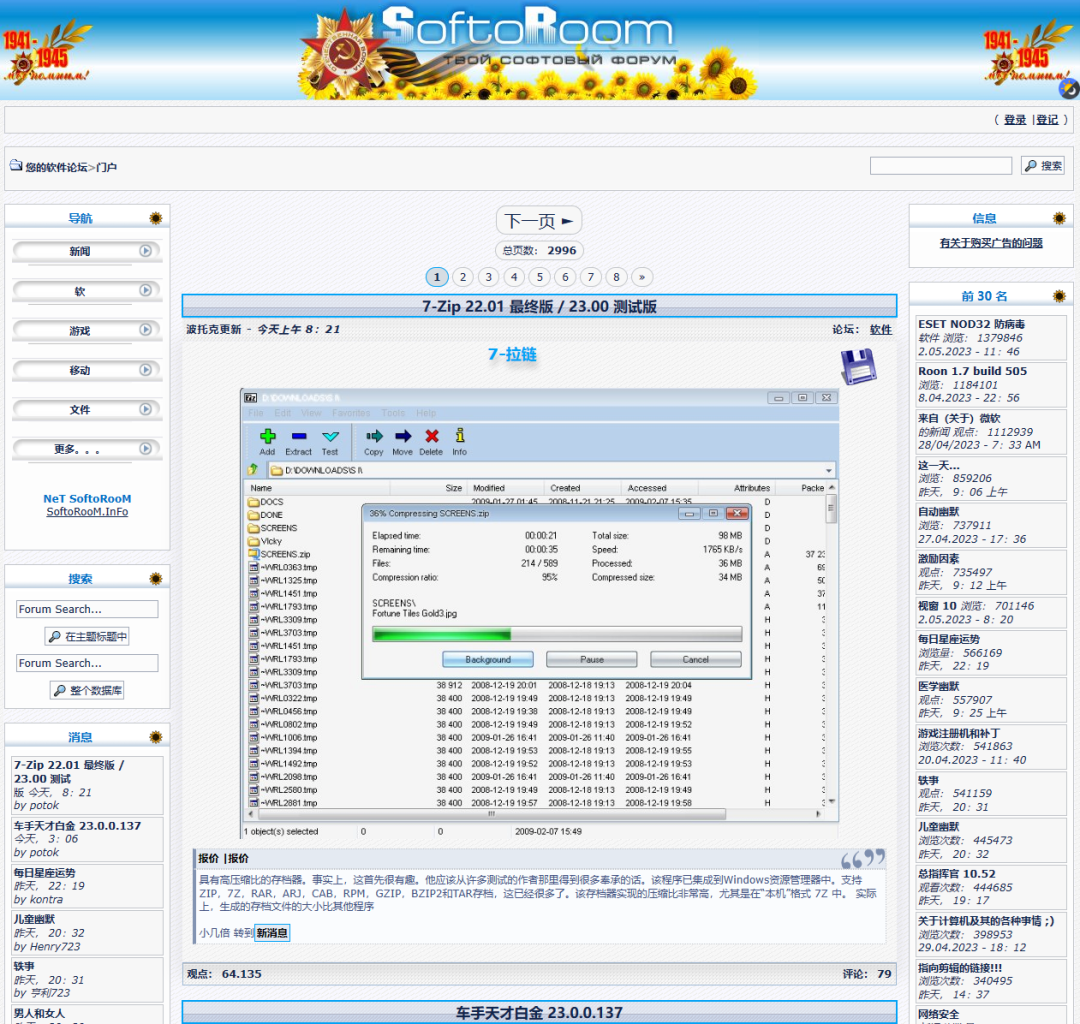Click the folder icon before the breadcrumb
Image resolution: width=1080 pixels, height=1024 pixels.
point(16,165)
